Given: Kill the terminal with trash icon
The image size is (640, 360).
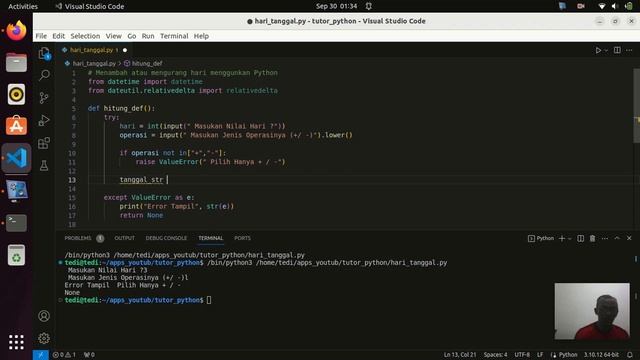Looking at the screenshot, I should click(x=593, y=238).
